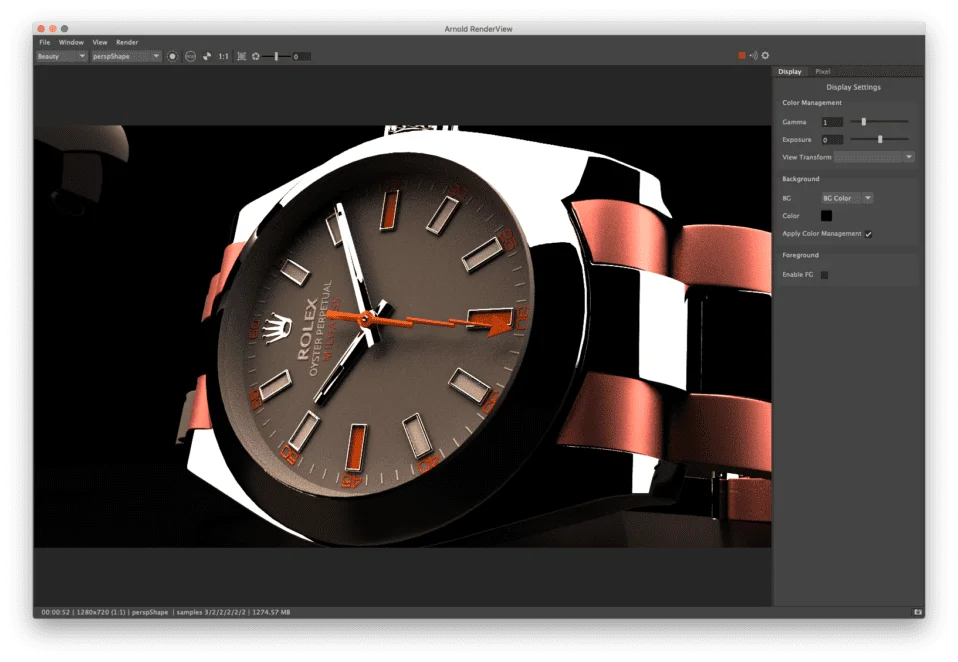Viewport: 958px width, 662px height.
Task: Click the "View Transform" label
Action: (x=806, y=157)
